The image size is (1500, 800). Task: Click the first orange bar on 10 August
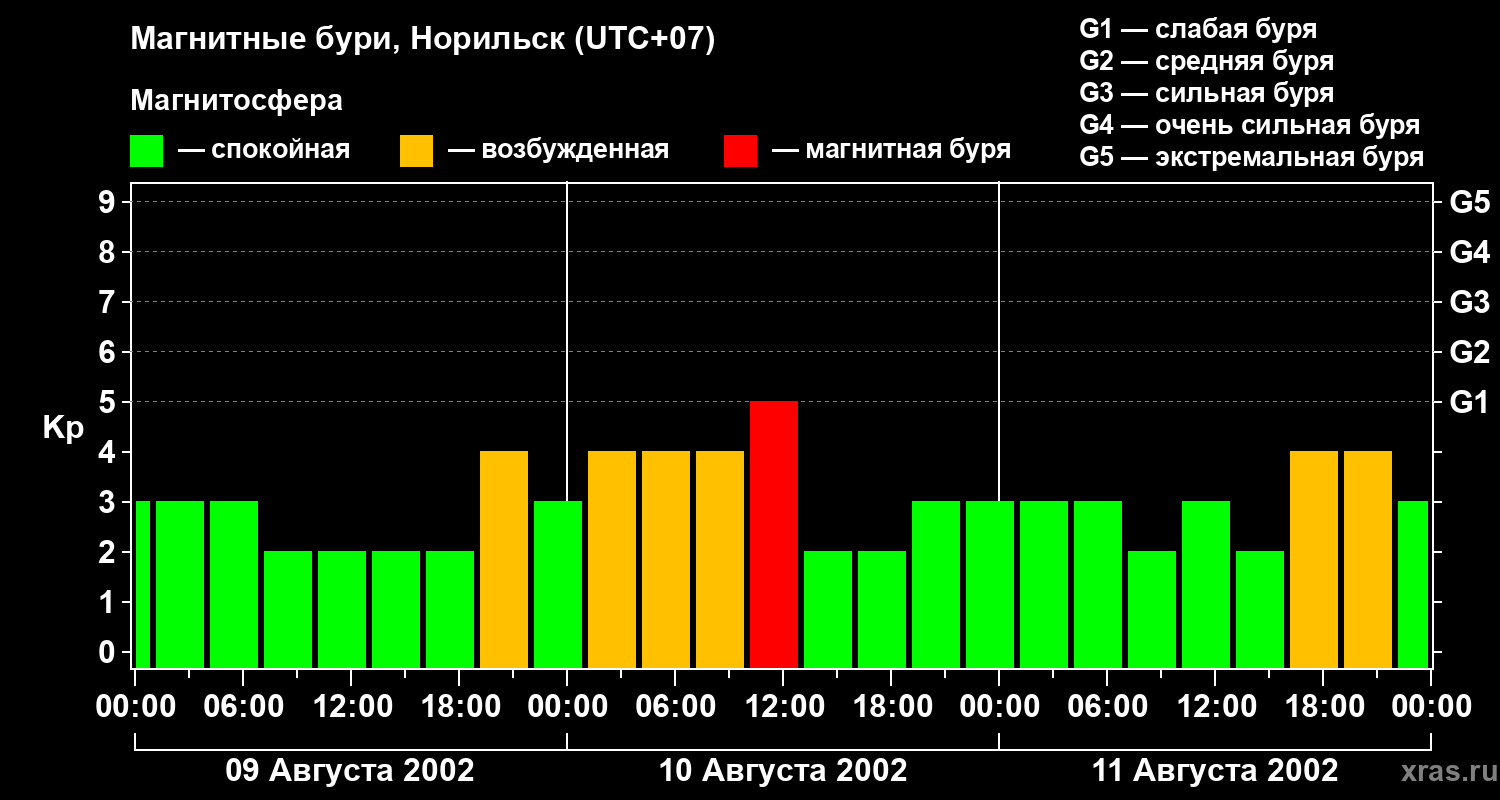click(x=612, y=559)
